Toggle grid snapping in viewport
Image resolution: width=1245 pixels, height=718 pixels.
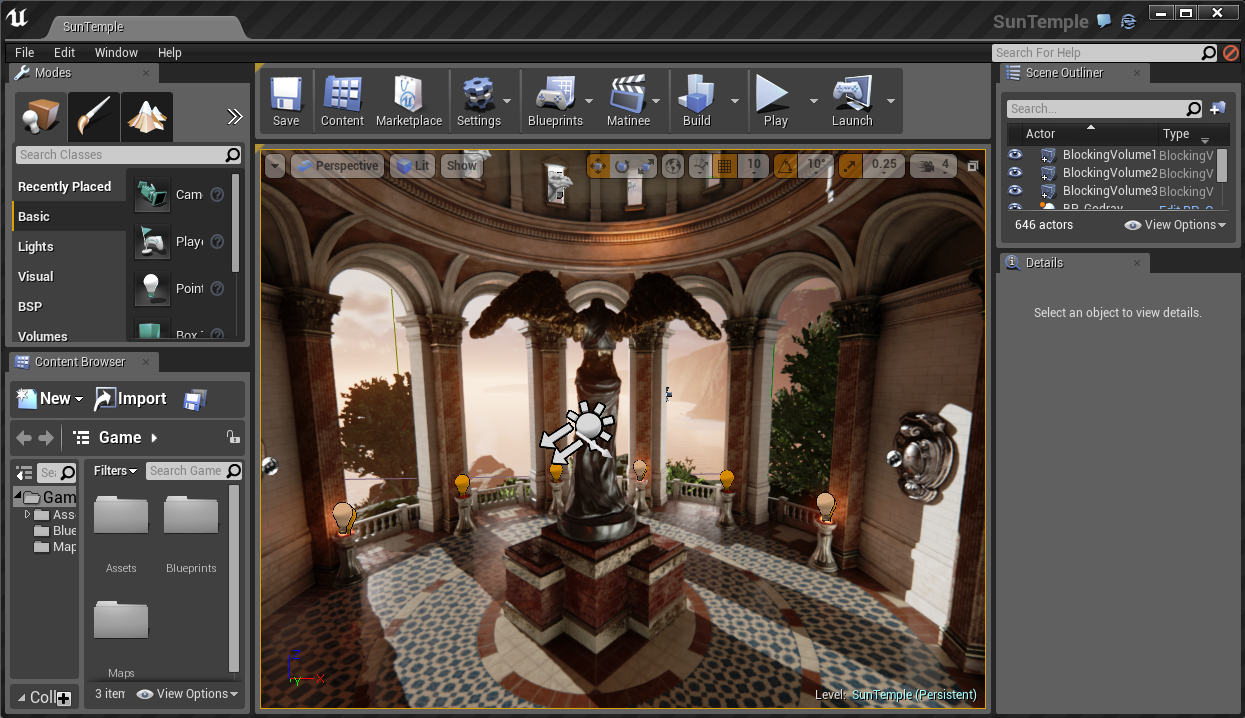(x=727, y=166)
